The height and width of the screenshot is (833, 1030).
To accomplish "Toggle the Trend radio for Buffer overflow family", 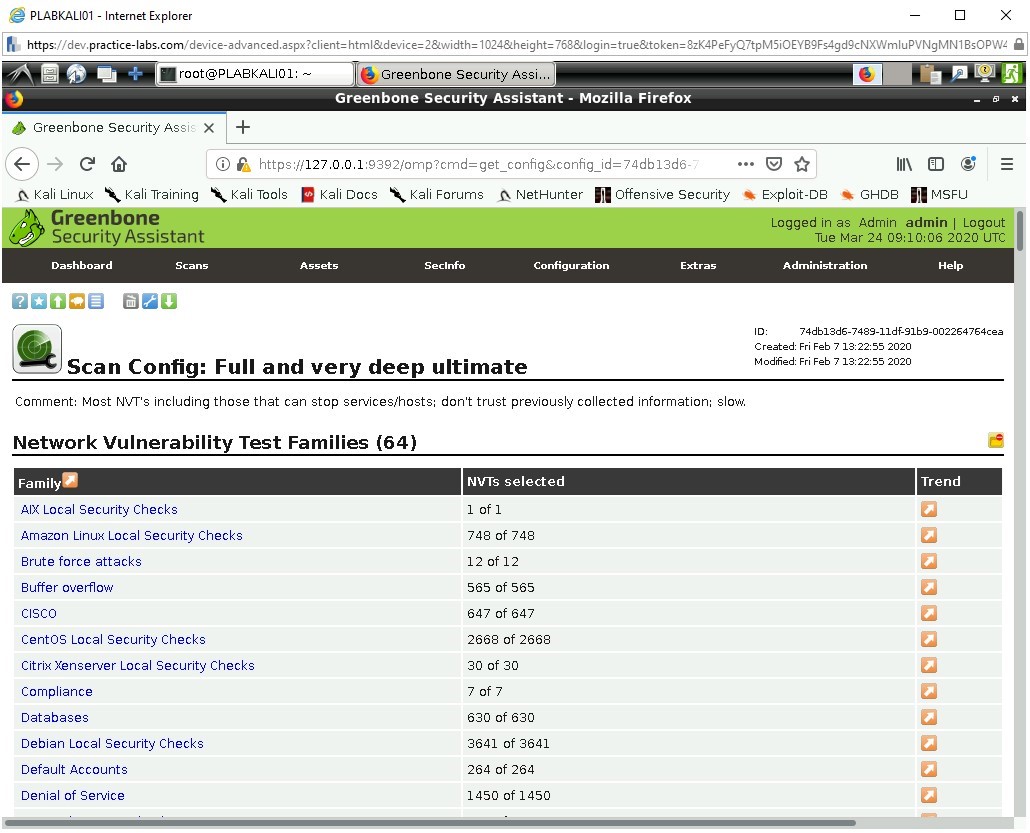I will pos(928,587).
